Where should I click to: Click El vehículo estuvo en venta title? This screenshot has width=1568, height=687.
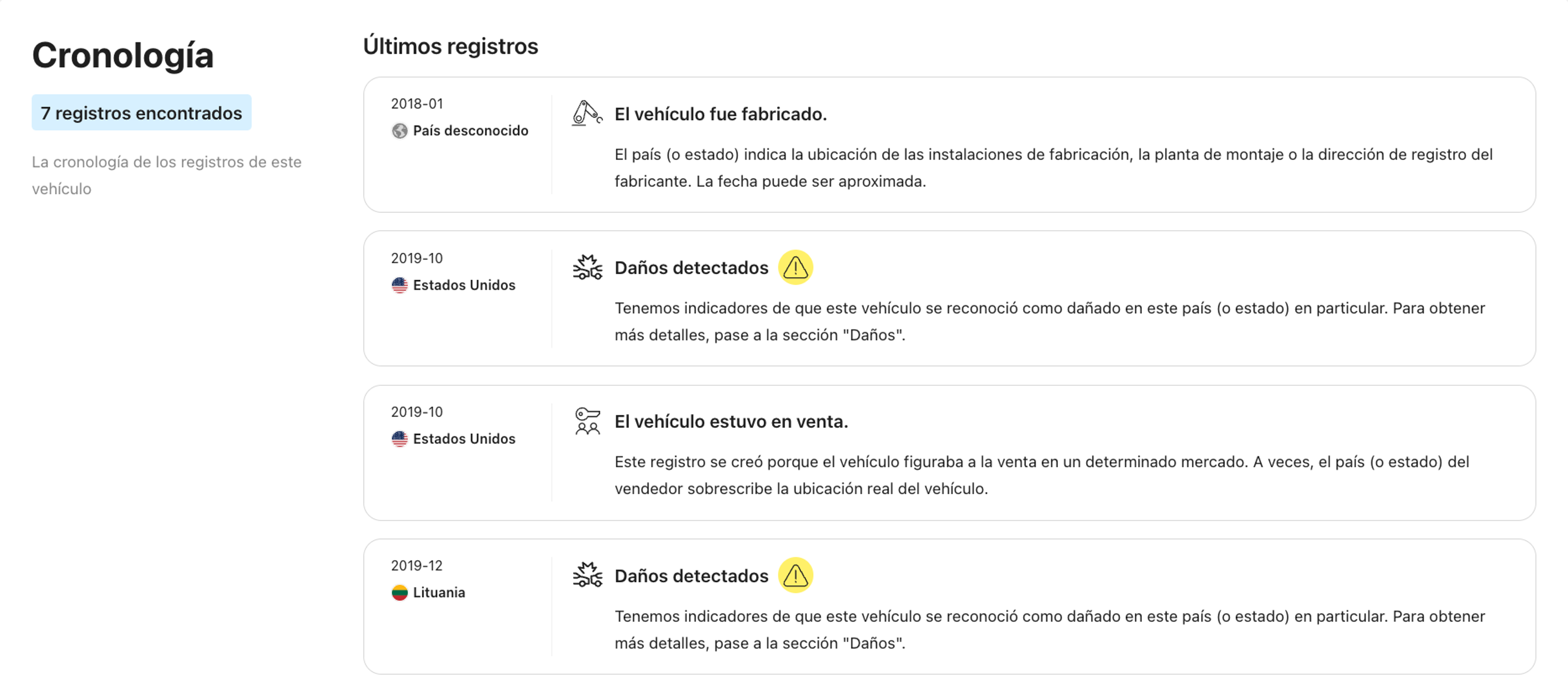[731, 422]
